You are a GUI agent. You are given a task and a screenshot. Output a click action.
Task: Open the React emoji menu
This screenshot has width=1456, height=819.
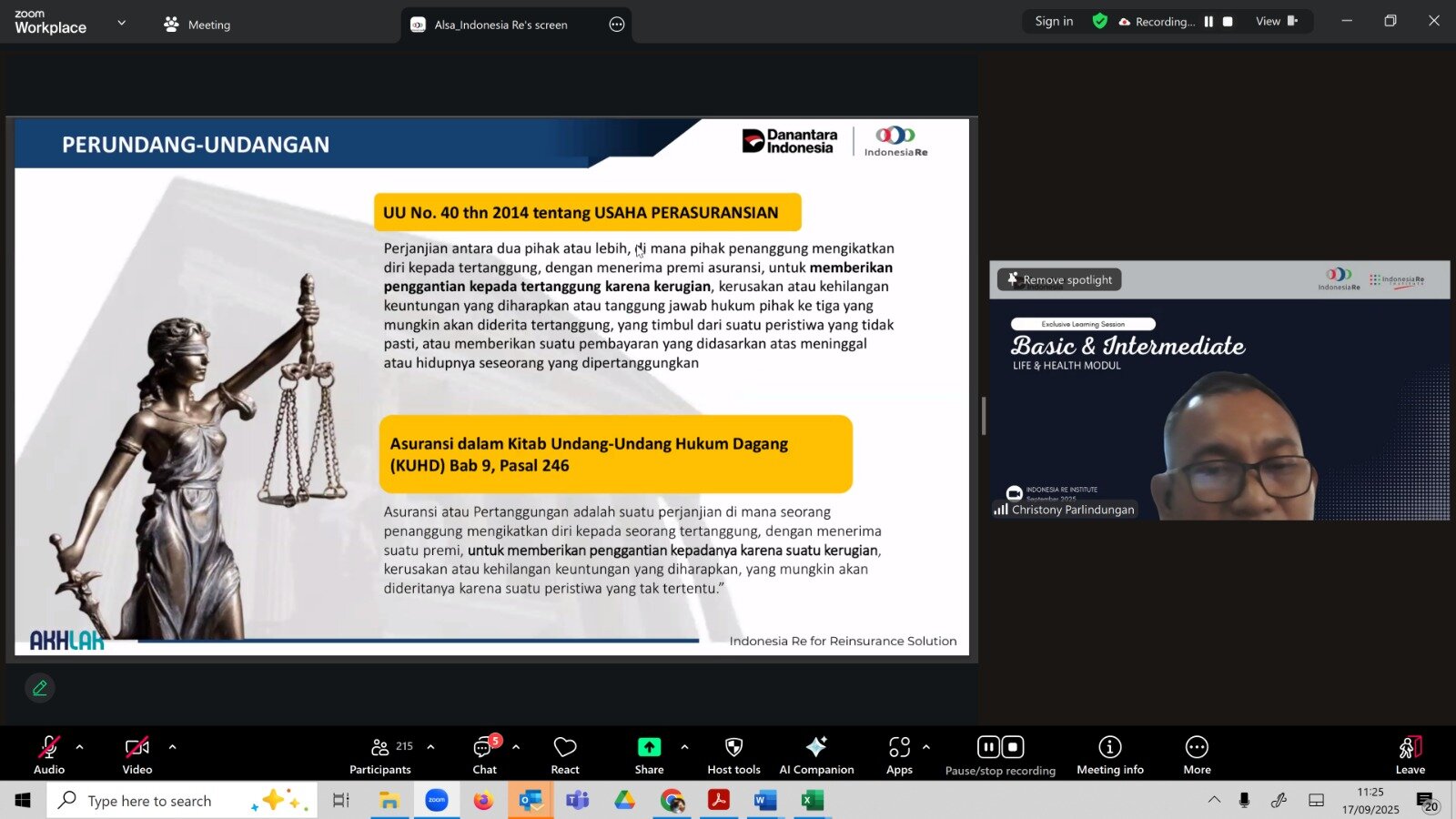565,754
